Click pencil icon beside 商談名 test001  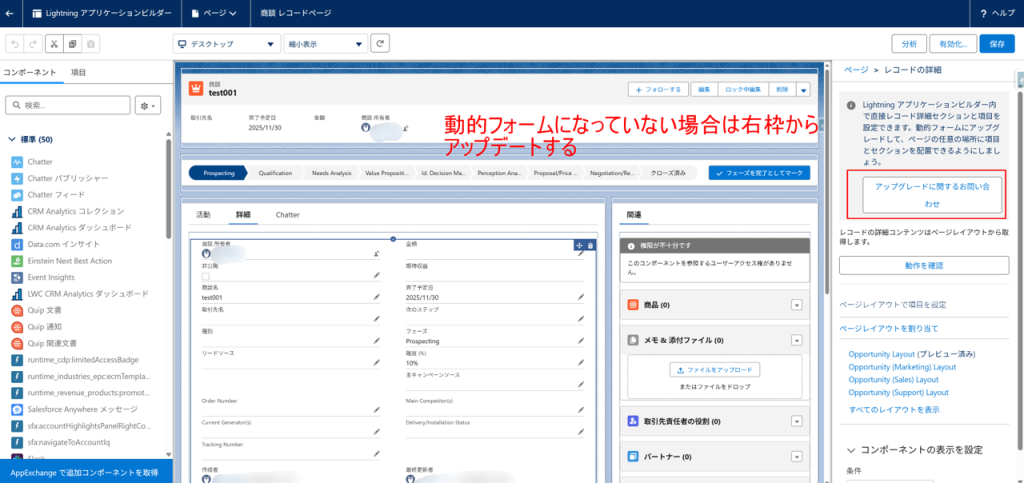coord(377,297)
